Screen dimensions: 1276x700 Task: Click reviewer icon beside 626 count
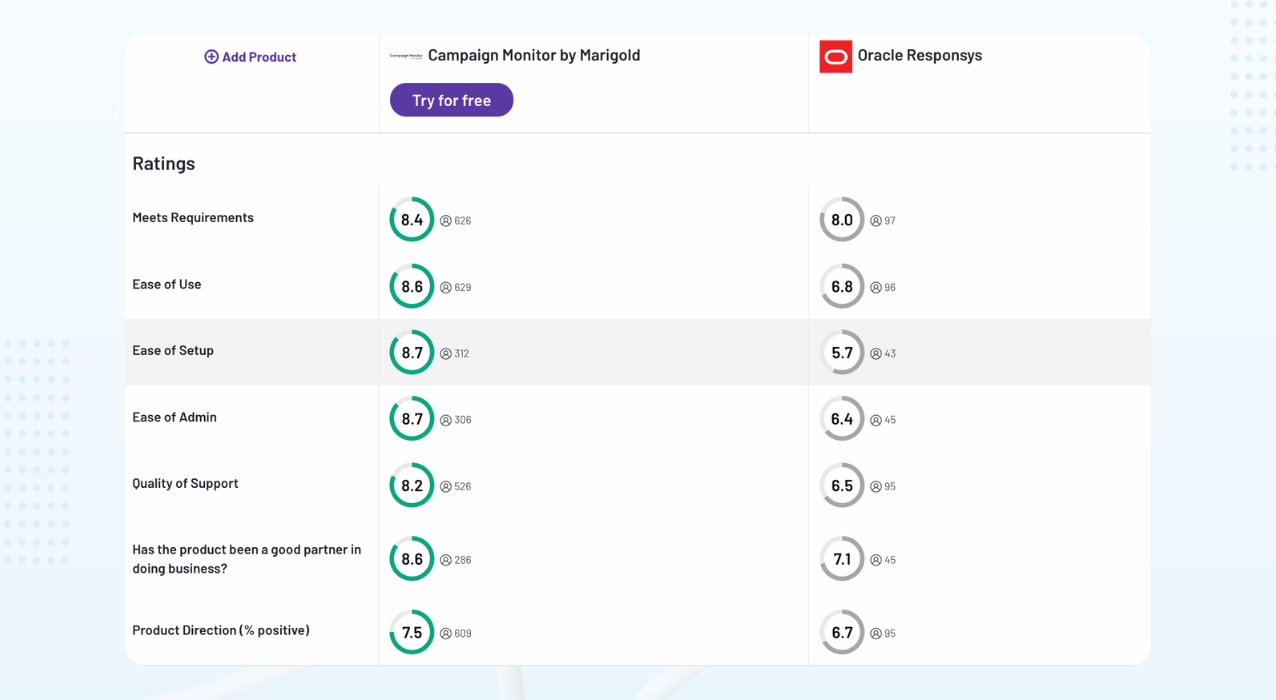446,221
